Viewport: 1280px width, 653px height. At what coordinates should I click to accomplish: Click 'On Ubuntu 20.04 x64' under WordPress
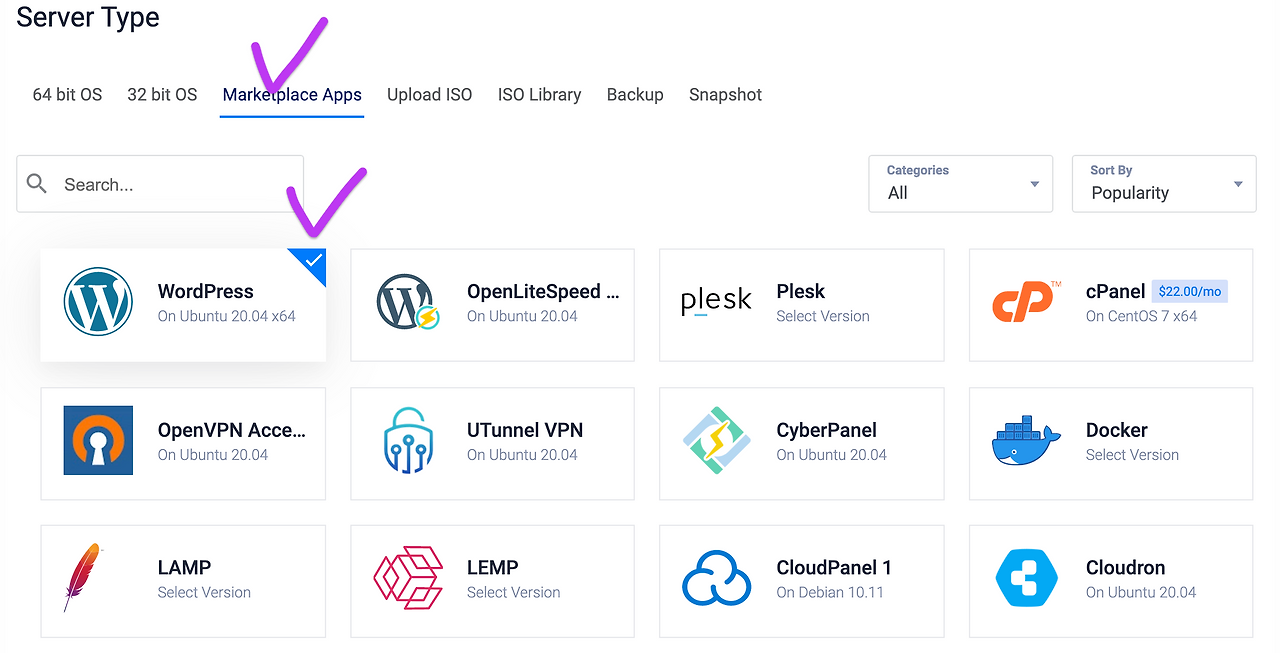[227, 316]
